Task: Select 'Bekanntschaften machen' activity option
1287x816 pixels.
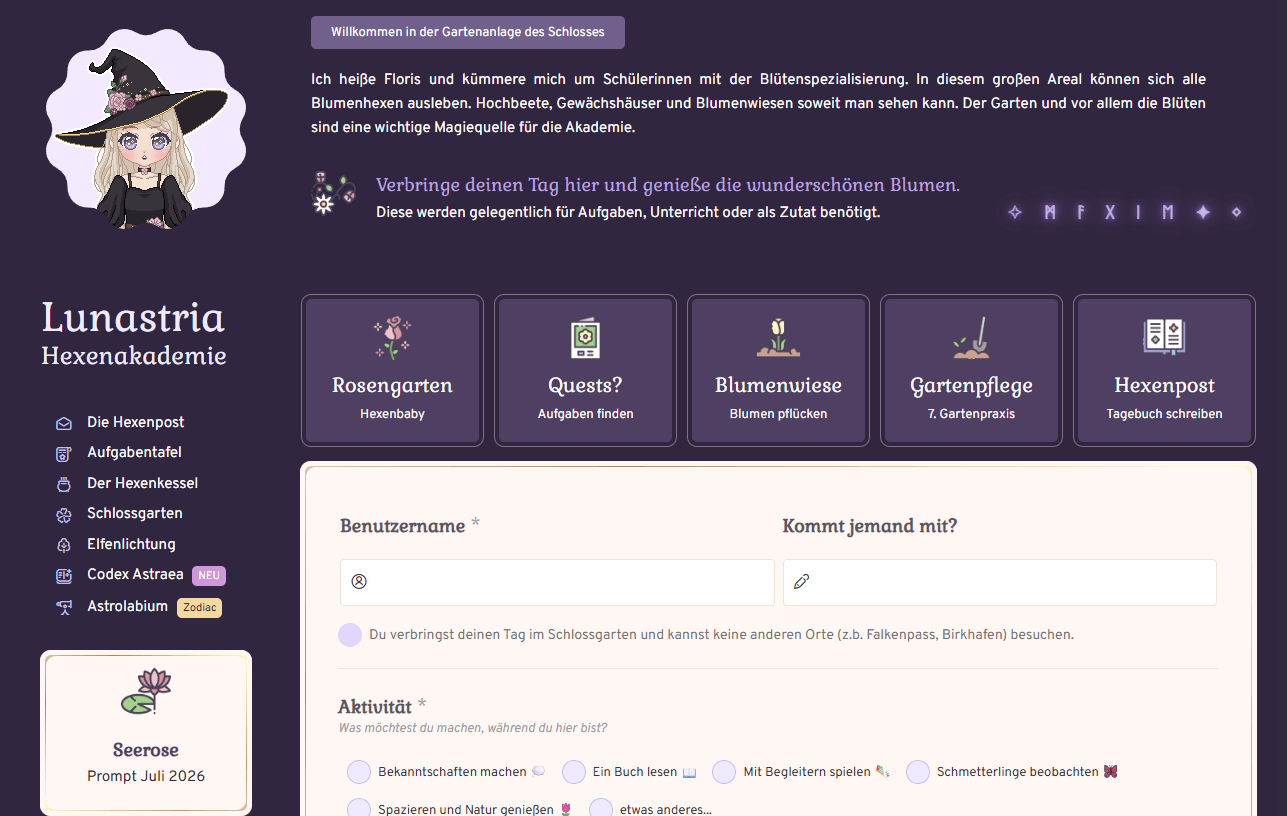Action: click(x=359, y=772)
